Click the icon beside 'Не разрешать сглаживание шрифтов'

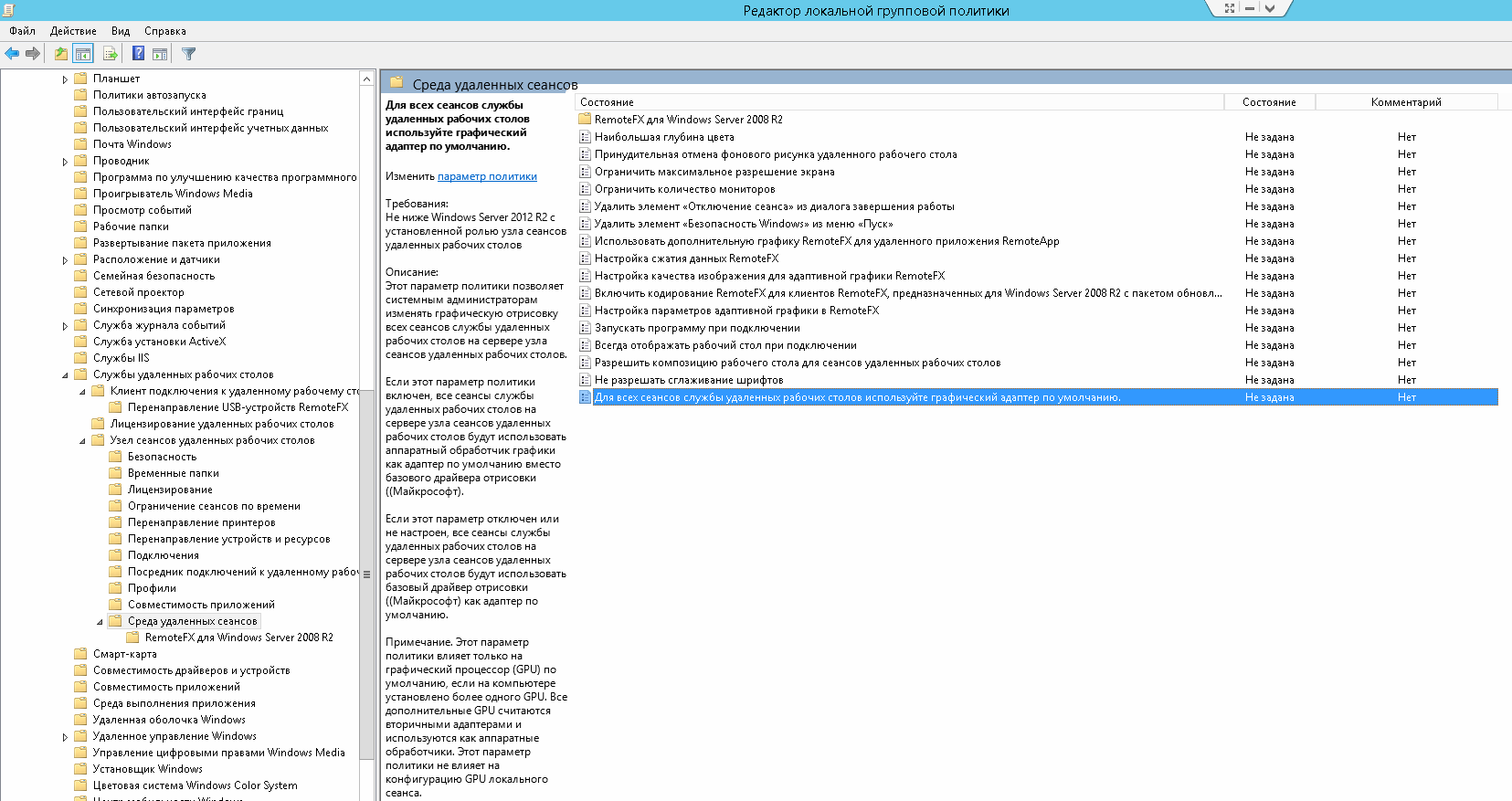point(585,380)
